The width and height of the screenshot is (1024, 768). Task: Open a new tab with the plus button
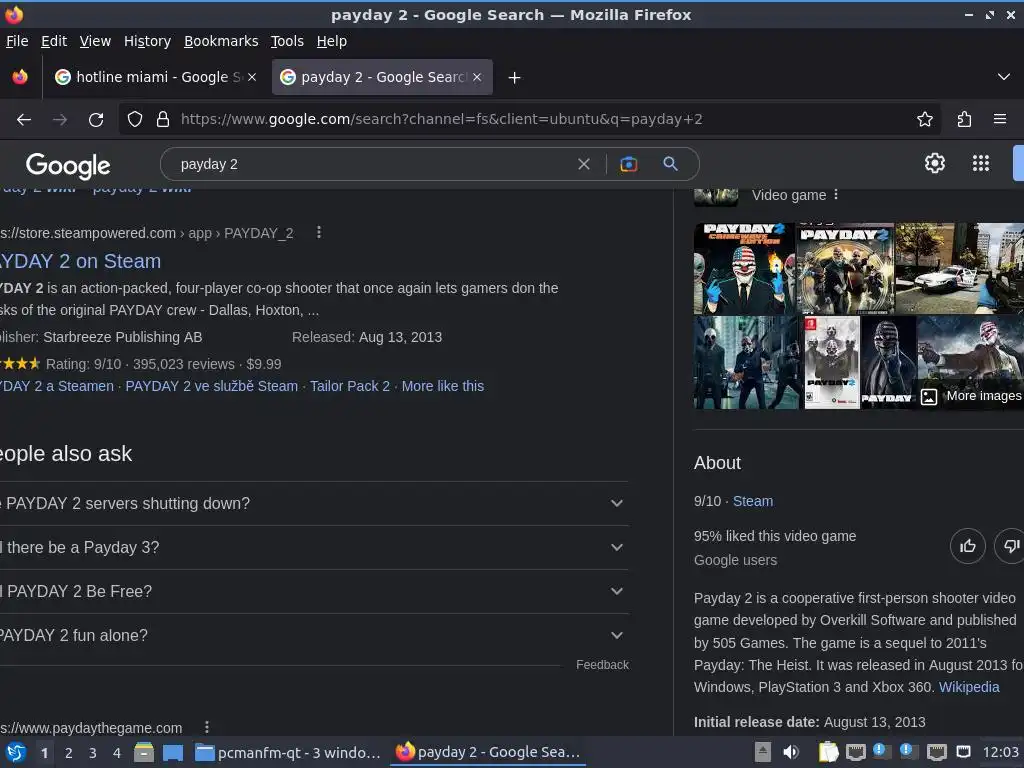pyautogui.click(x=515, y=78)
